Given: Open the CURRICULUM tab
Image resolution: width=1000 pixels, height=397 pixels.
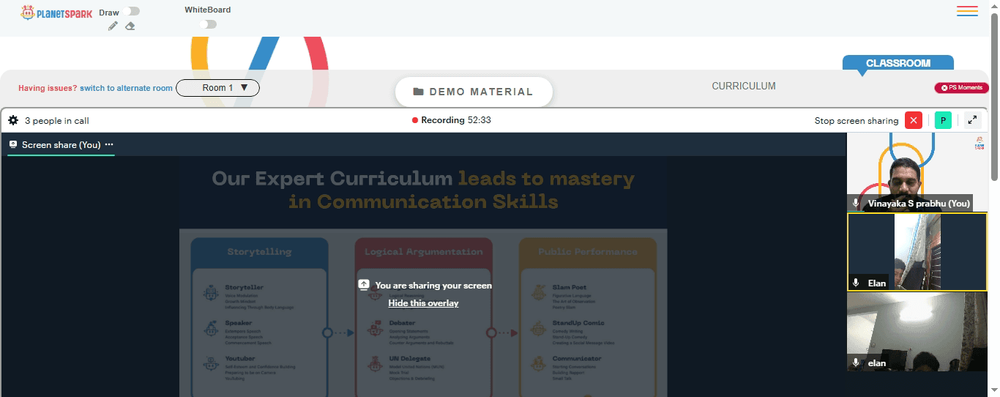Looking at the screenshot, I should coord(744,86).
